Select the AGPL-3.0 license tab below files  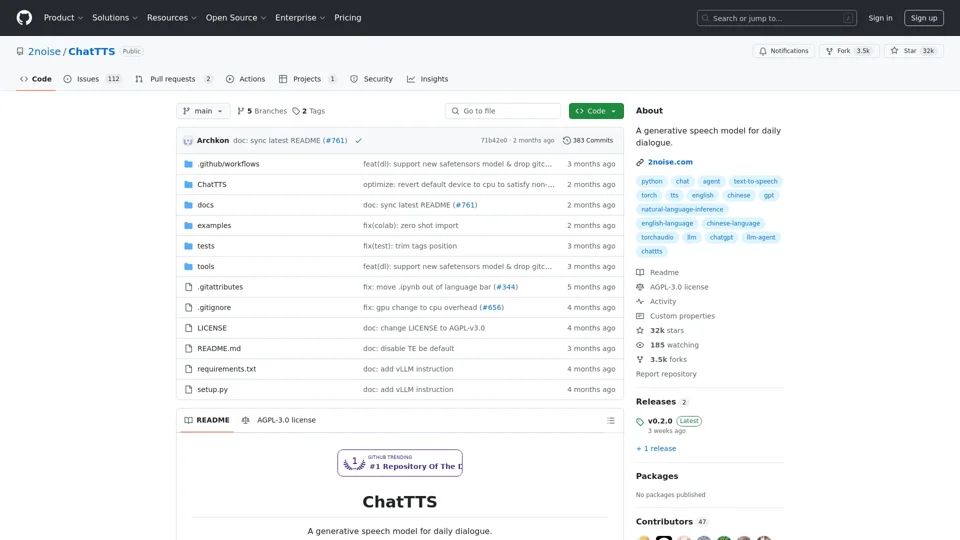[x=279, y=421]
